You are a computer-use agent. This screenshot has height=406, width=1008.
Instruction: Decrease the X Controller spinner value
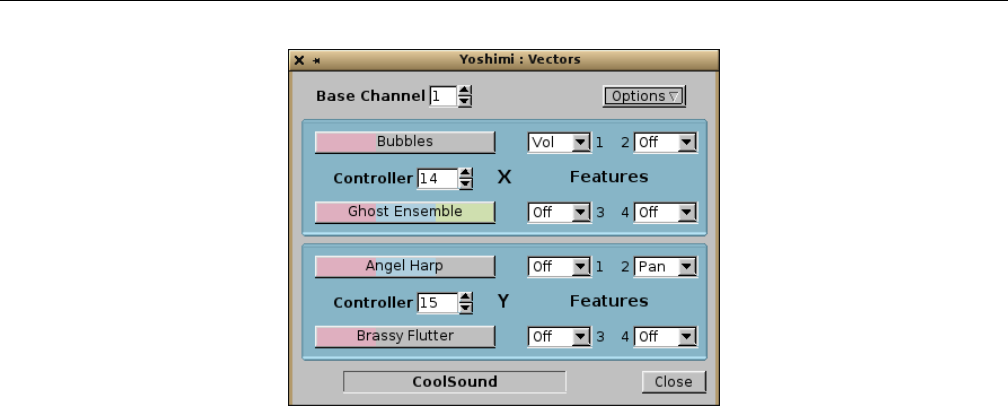point(465,184)
